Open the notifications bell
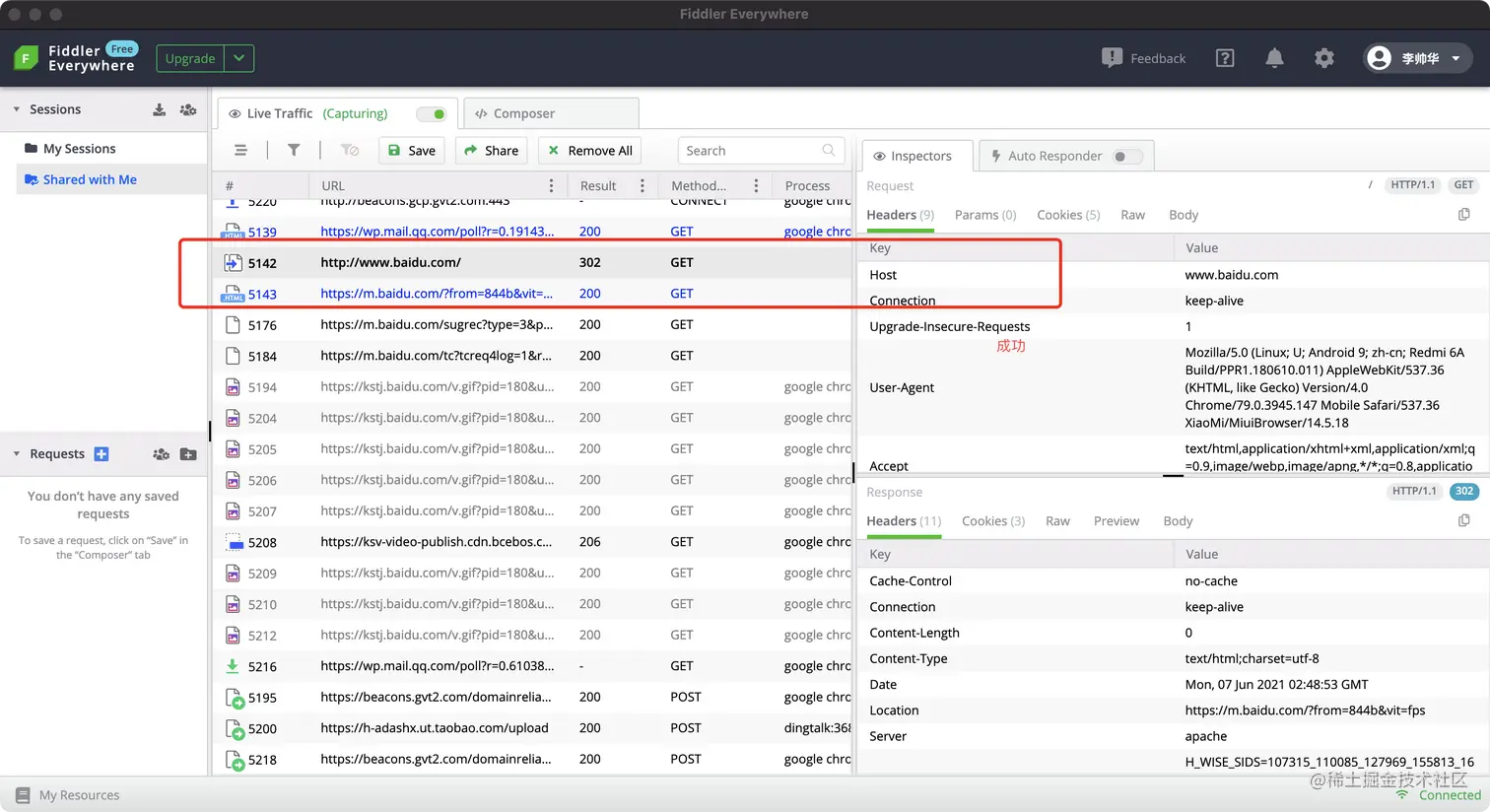The width and height of the screenshot is (1490, 812). pos(1274,58)
